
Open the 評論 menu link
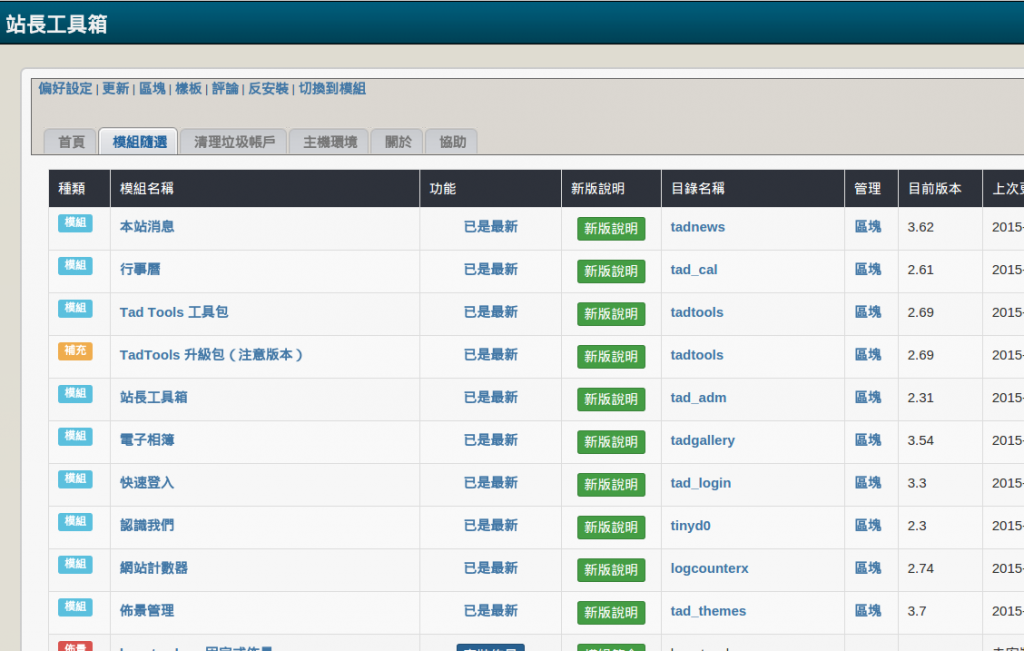click(x=225, y=89)
